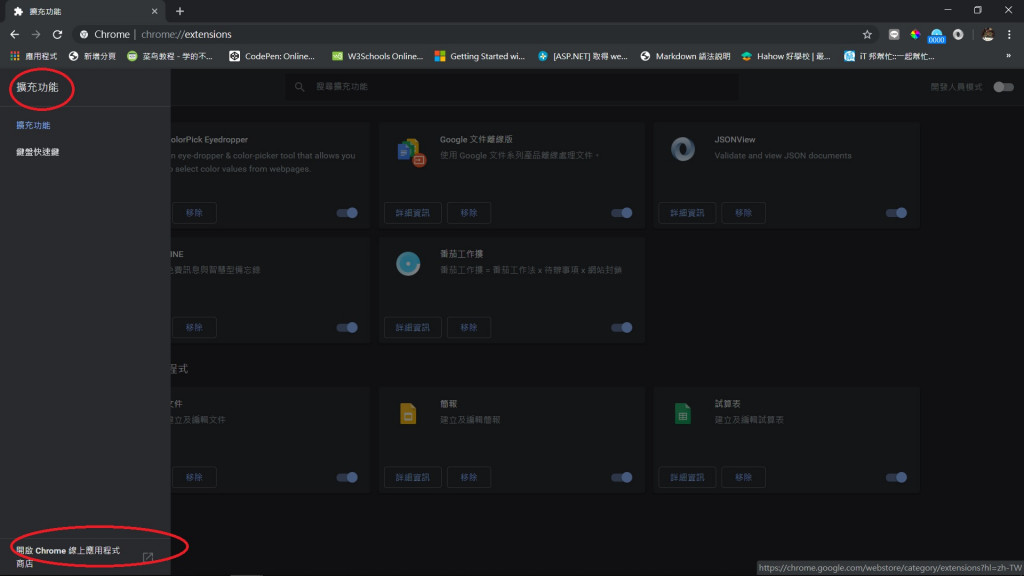Open the LINE extension icon in toolbar
The image size is (1024, 576).
894,35
